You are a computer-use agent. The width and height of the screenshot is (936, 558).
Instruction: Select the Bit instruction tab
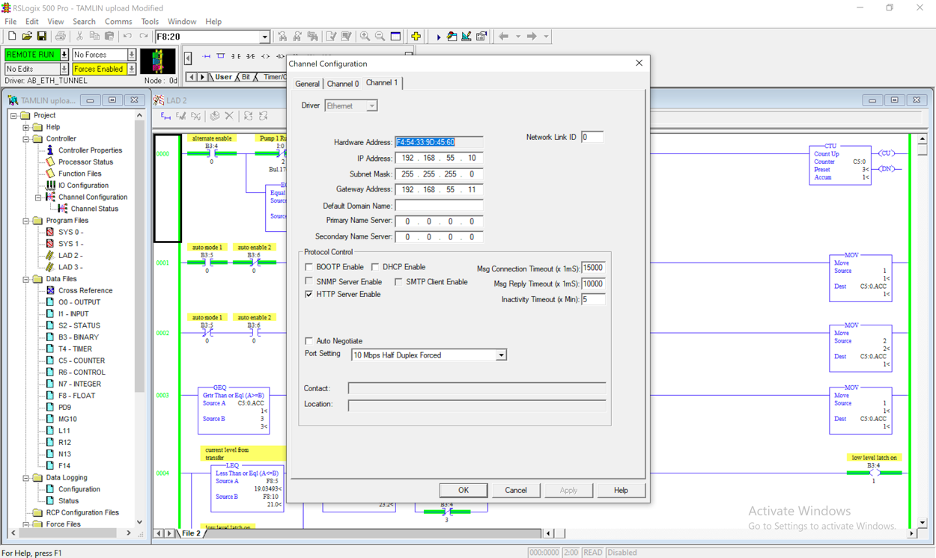tap(246, 77)
